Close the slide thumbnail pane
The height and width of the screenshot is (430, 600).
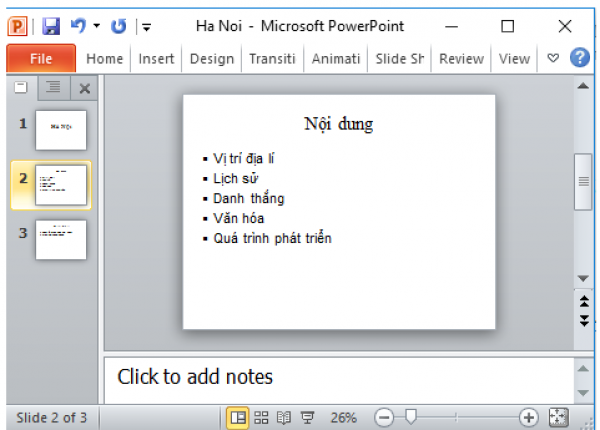85,89
